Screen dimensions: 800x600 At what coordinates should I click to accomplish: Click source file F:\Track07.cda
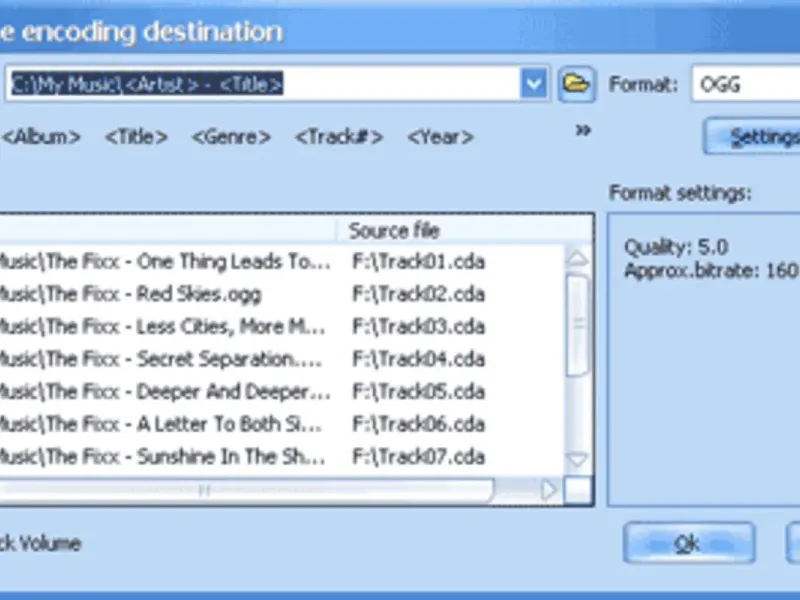point(418,457)
